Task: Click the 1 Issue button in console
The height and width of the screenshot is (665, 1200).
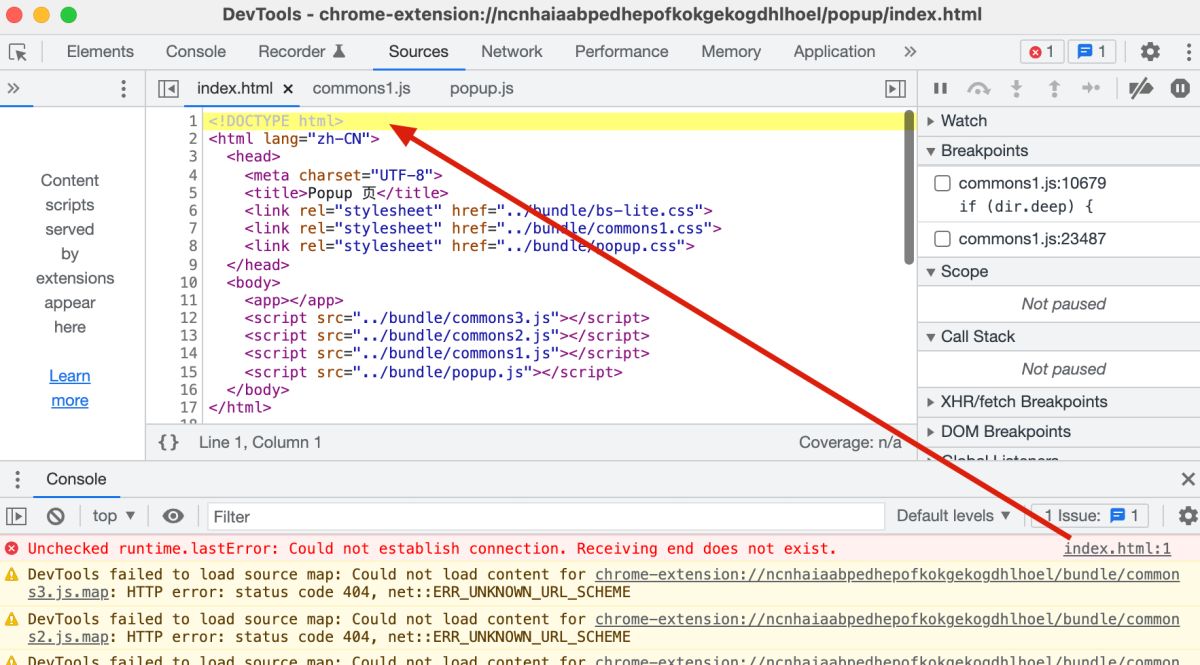Action: [1090, 516]
